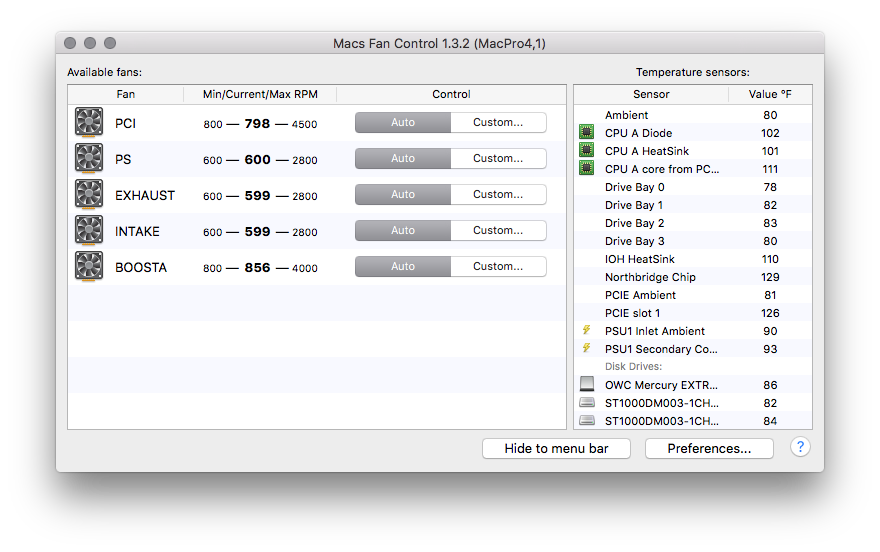Click the Min/Current/Max RPM column header
Screen dimensions: 880x552
click(260, 94)
